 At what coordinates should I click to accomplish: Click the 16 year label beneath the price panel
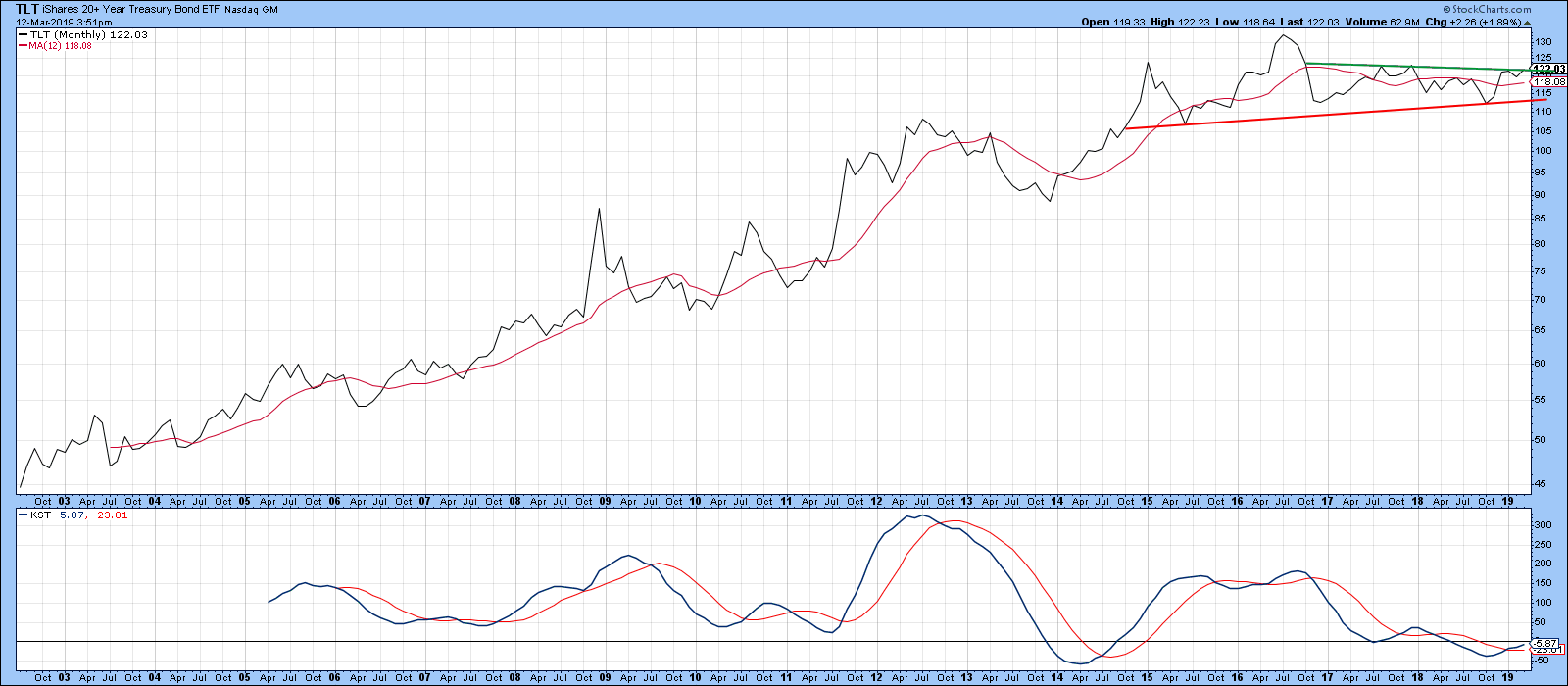(x=1238, y=501)
